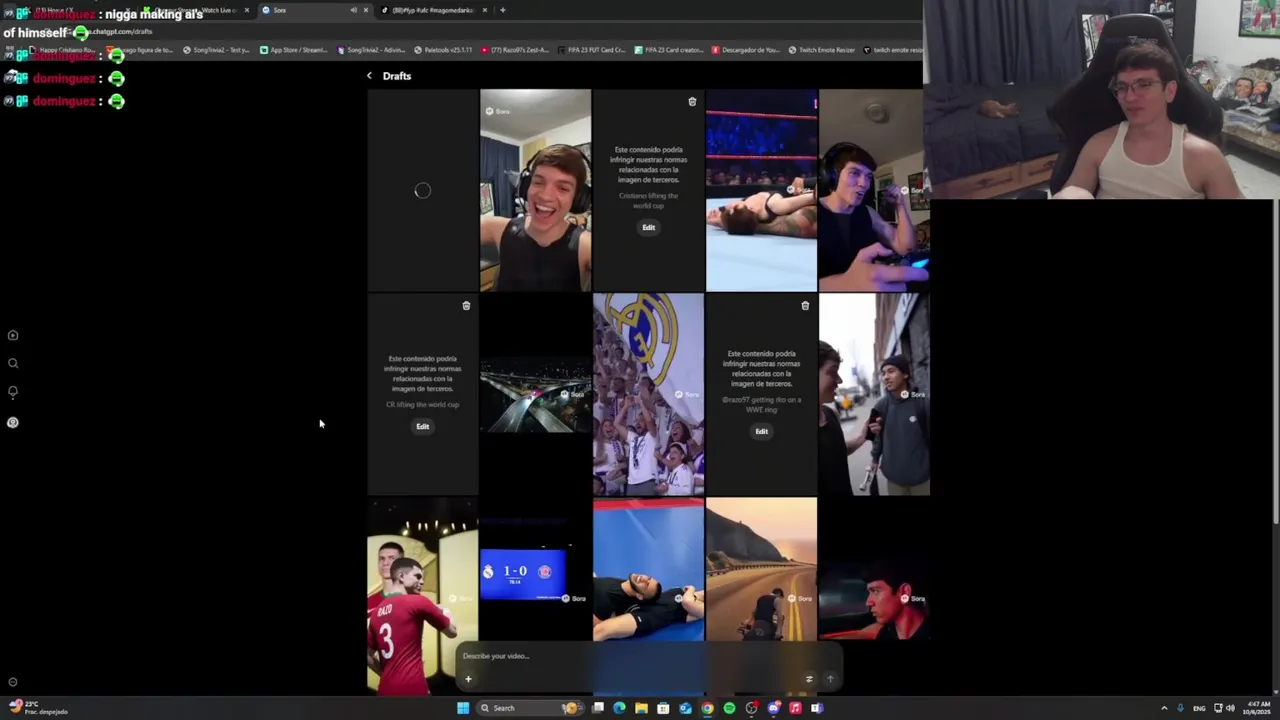Open the clock showing 4:47 AM
1280x720 pixels.
coord(1257,708)
